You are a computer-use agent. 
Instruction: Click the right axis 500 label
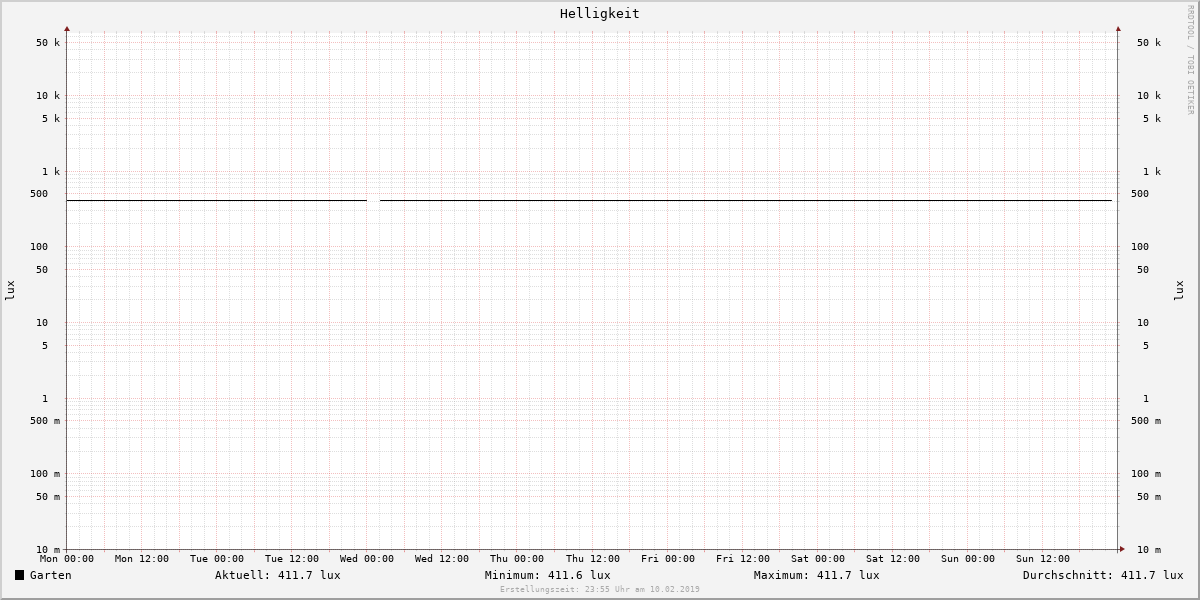(x=1140, y=194)
